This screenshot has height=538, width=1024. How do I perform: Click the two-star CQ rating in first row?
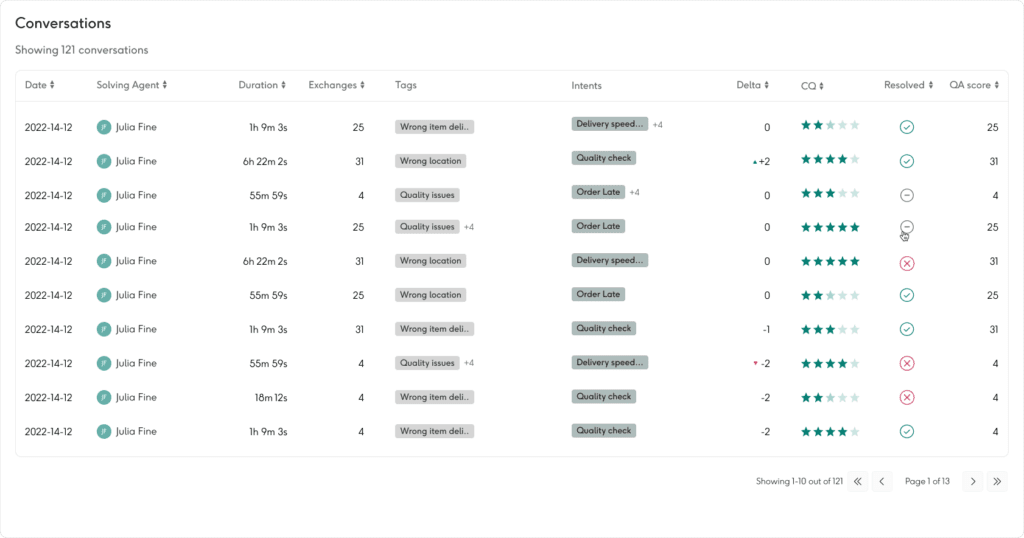click(x=829, y=127)
